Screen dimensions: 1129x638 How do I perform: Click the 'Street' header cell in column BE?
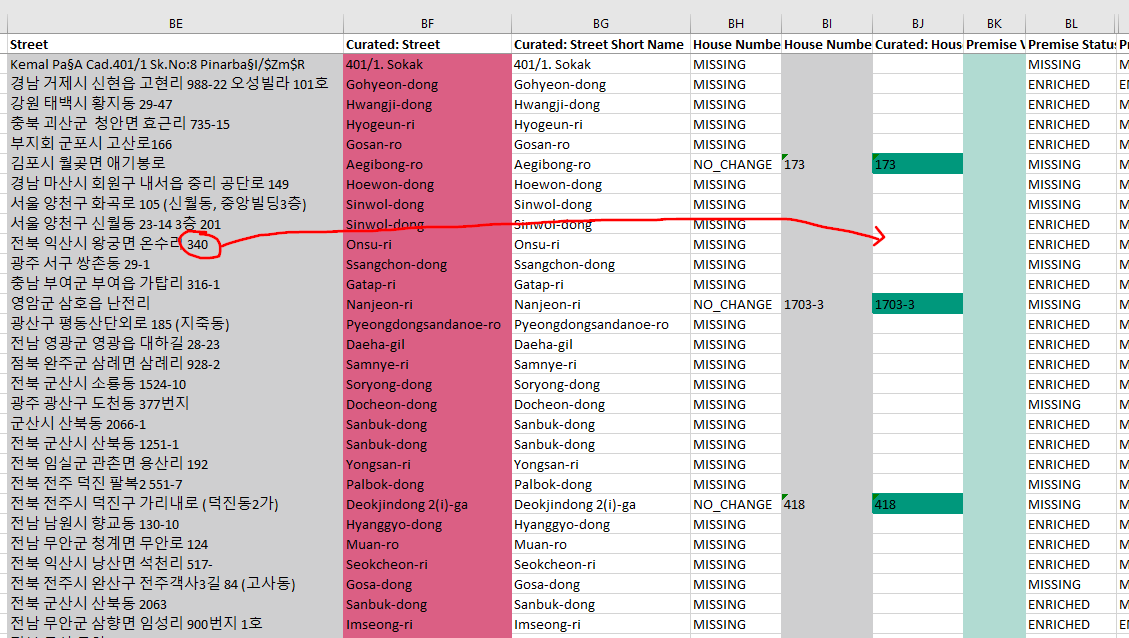[175, 44]
